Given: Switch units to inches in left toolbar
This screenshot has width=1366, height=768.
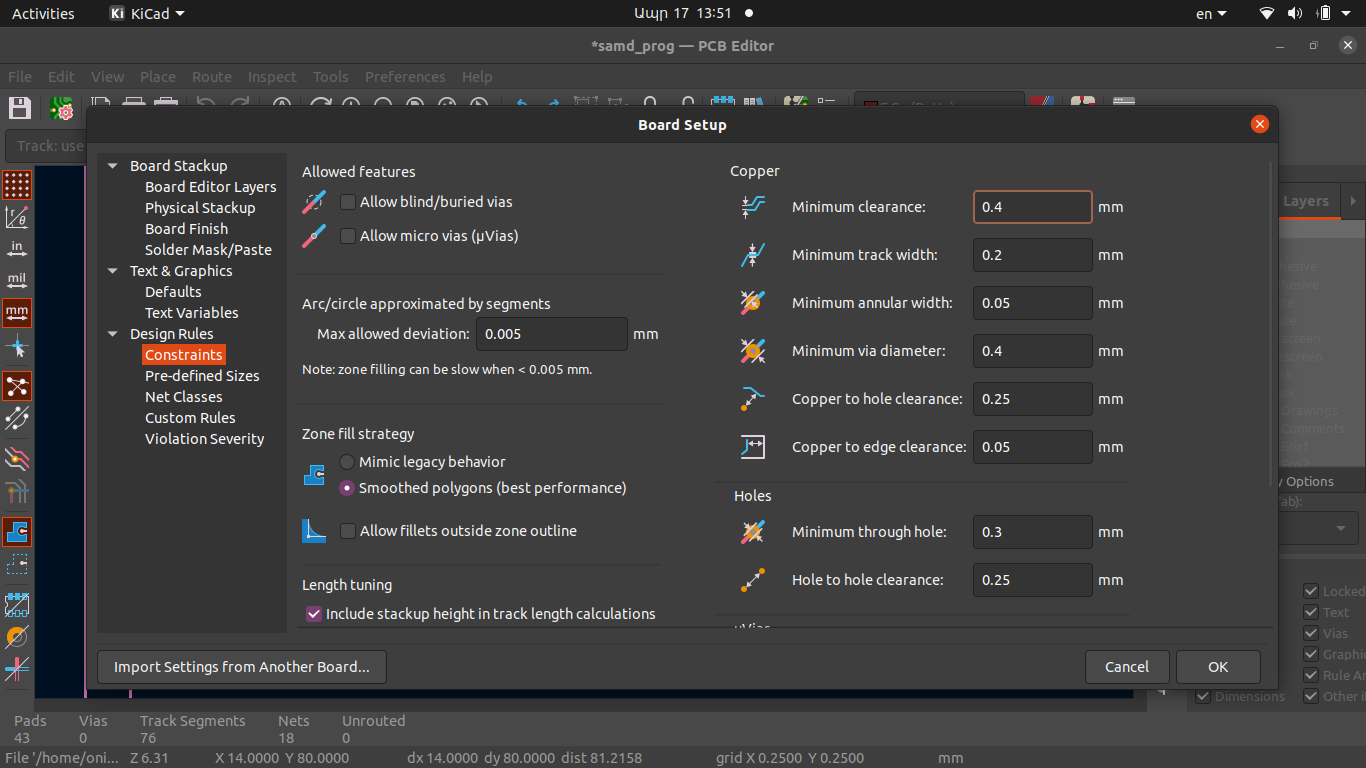Looking at the screenshot, I should (x=17, y=249).
